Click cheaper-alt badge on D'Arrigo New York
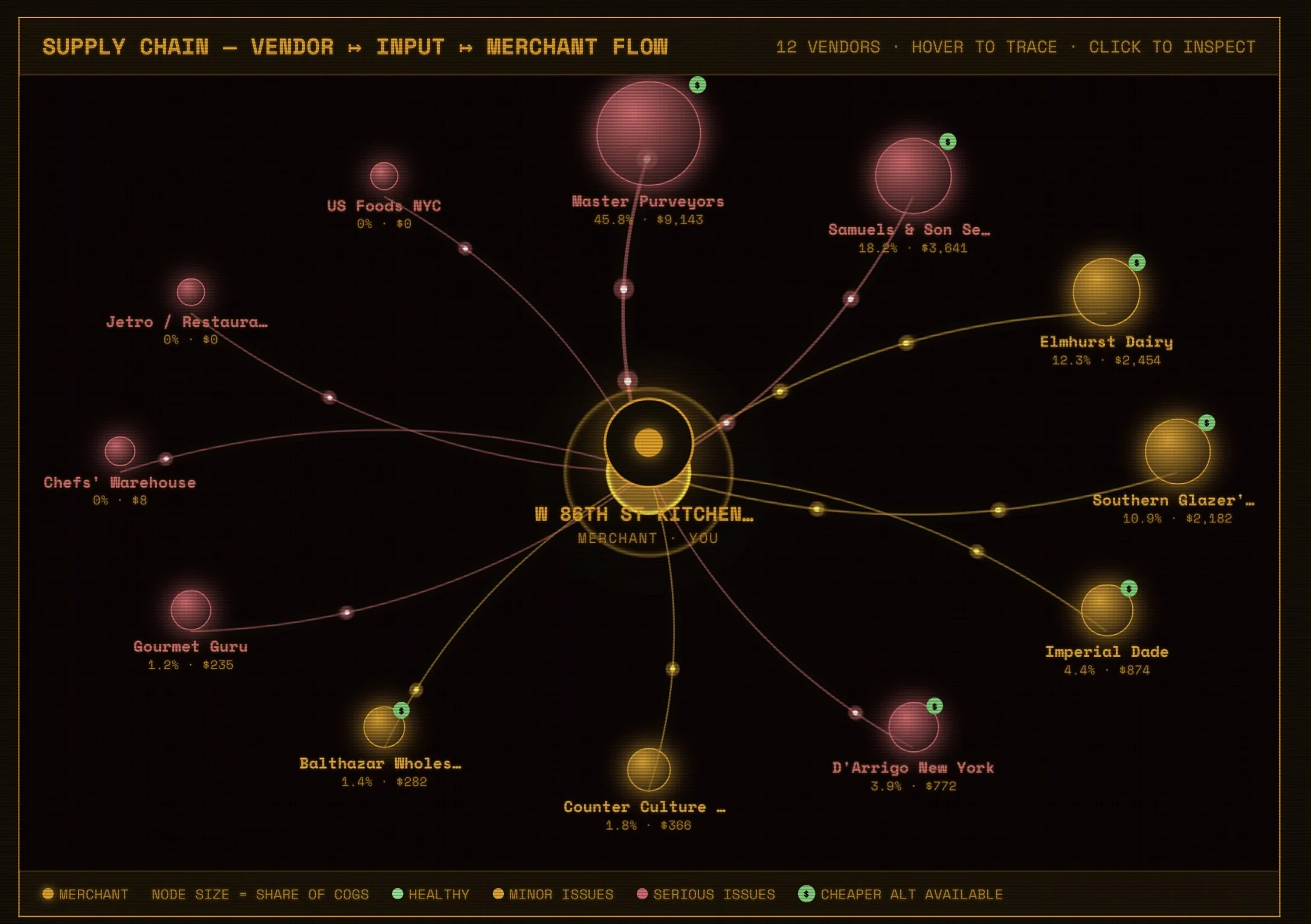1311x924 pixels. click(934, 705)
